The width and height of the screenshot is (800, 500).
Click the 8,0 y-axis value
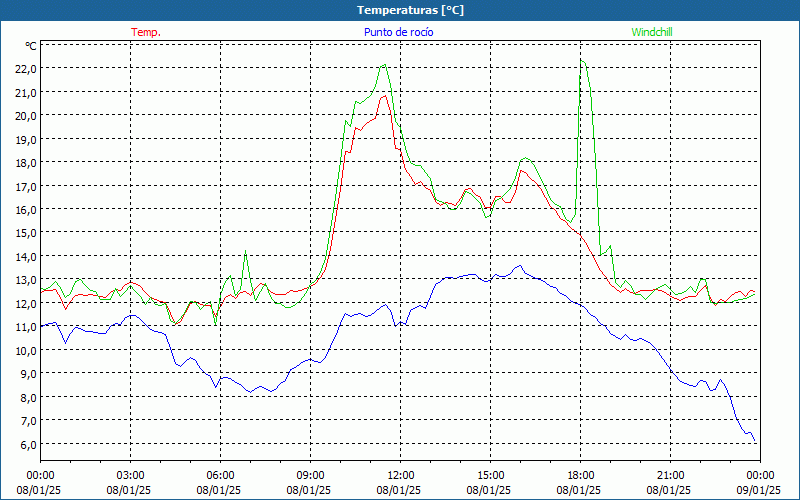point(29,397)
